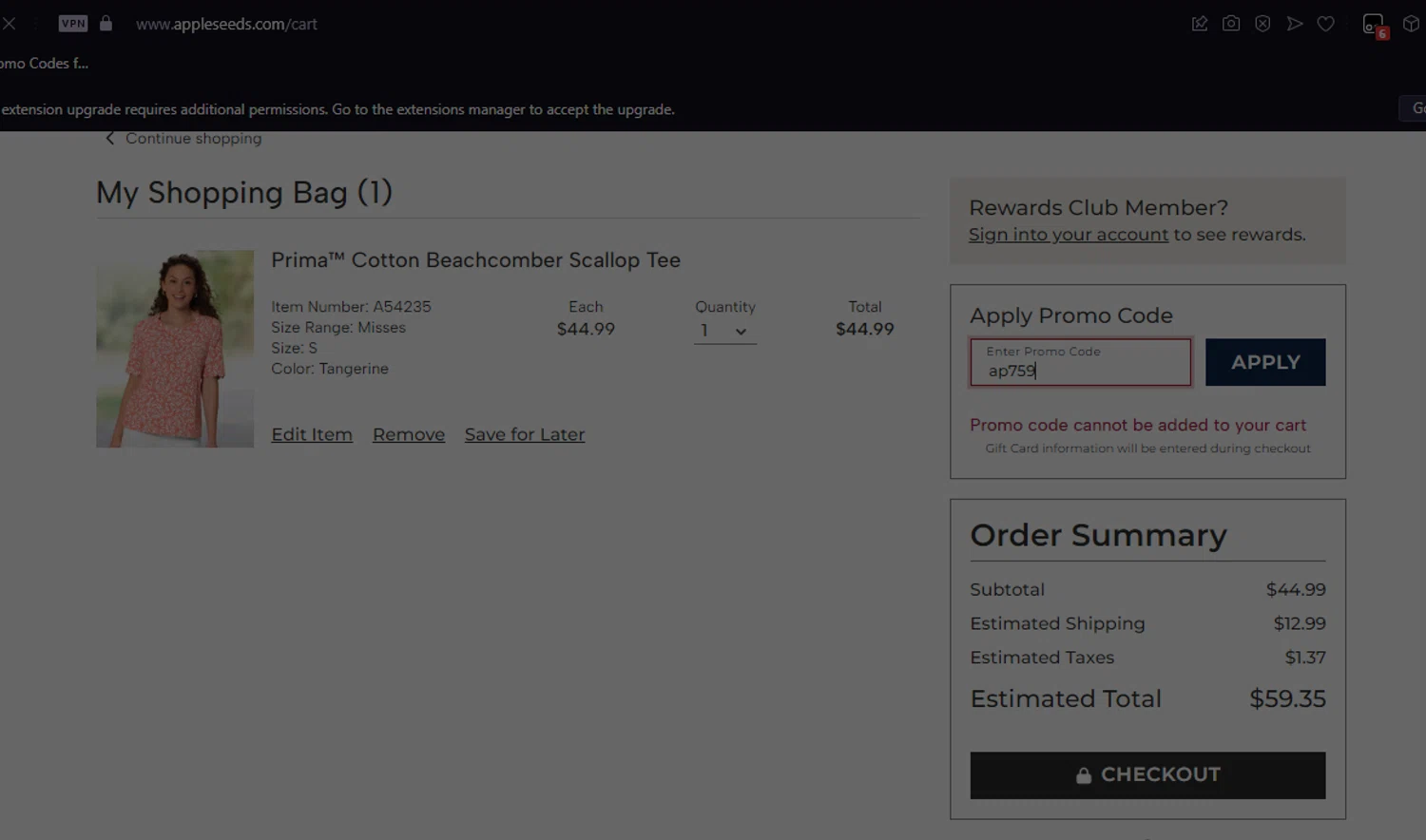
Task: Open the cube extensions icon
Action: point(1411,24)
